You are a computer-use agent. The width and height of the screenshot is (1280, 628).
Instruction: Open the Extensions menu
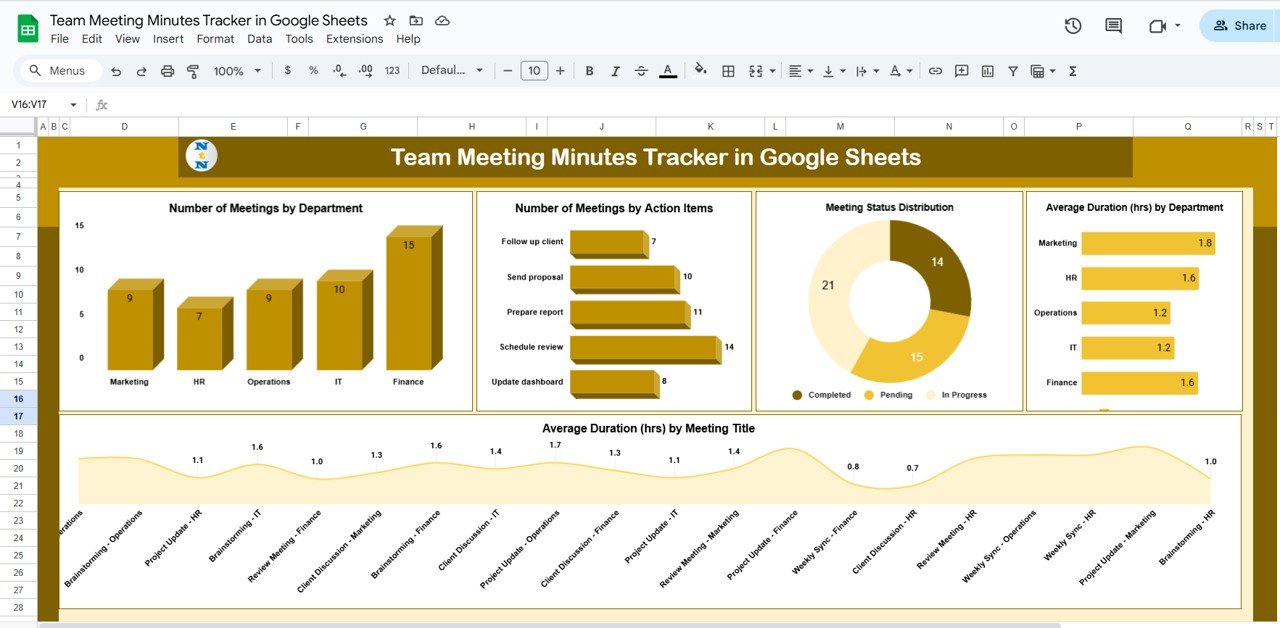[354, 38]
